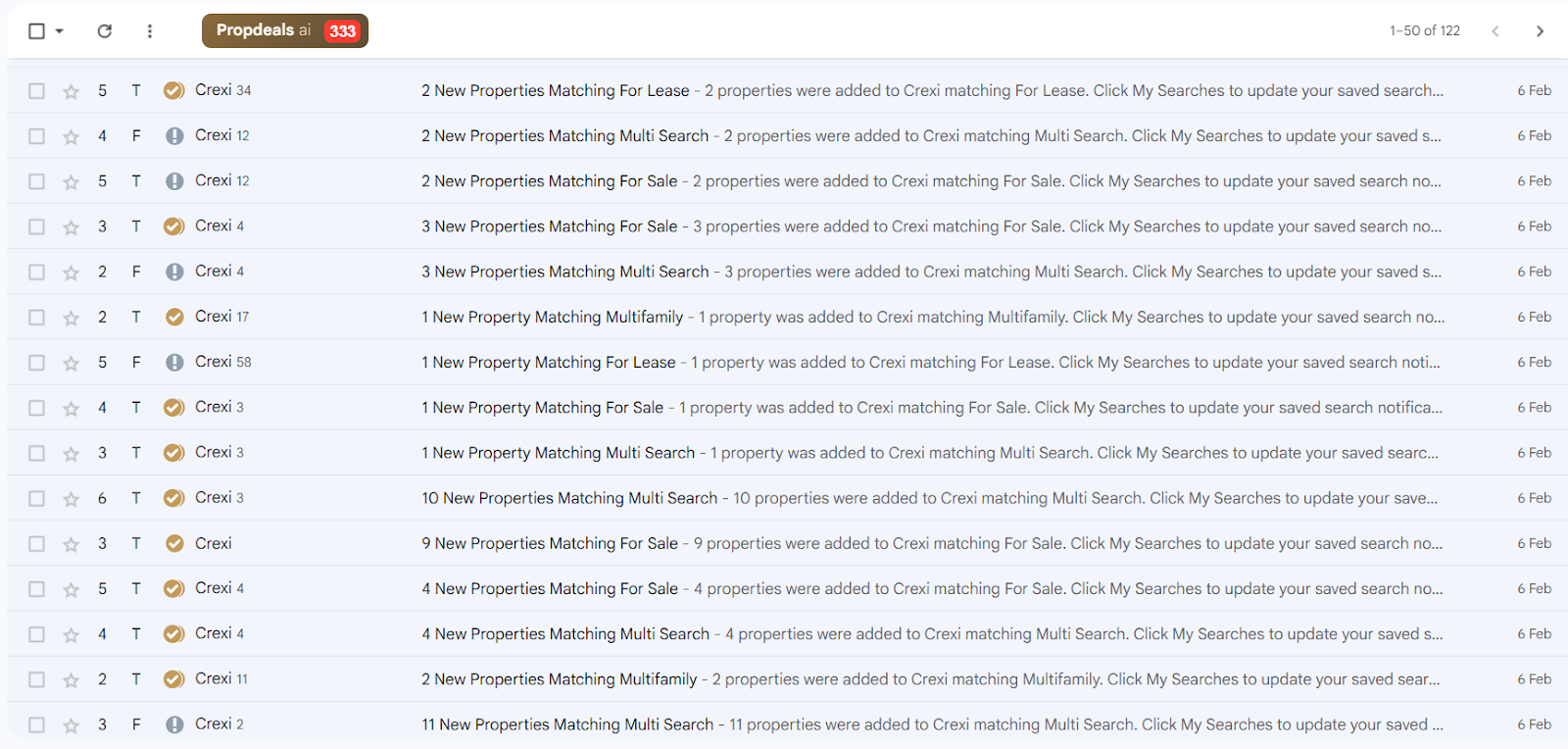Click exclamation status icon on Crexi 58 row
Image resolution: width=1568 pixels, height=749 pixels.
[174, 362]
